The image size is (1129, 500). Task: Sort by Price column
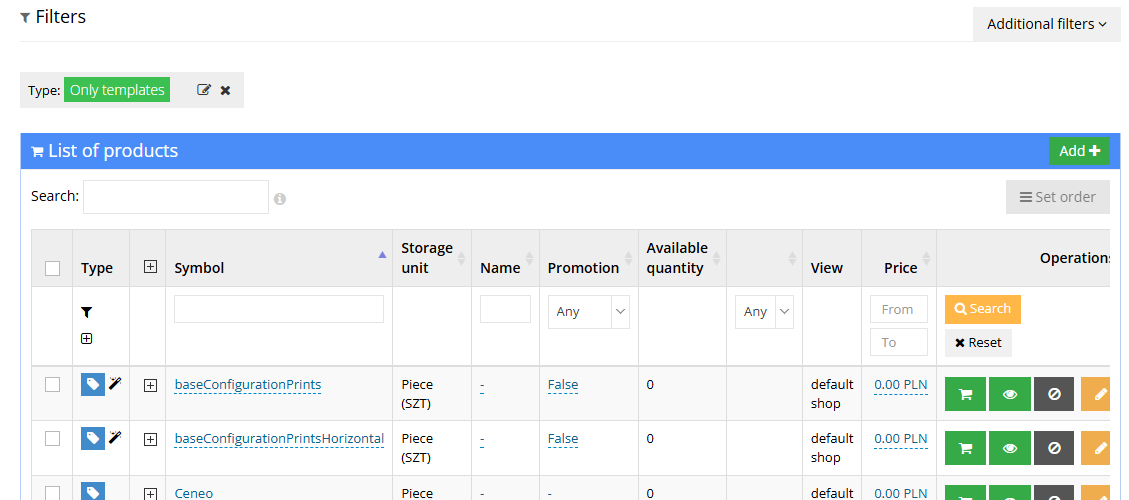point(927,258)
